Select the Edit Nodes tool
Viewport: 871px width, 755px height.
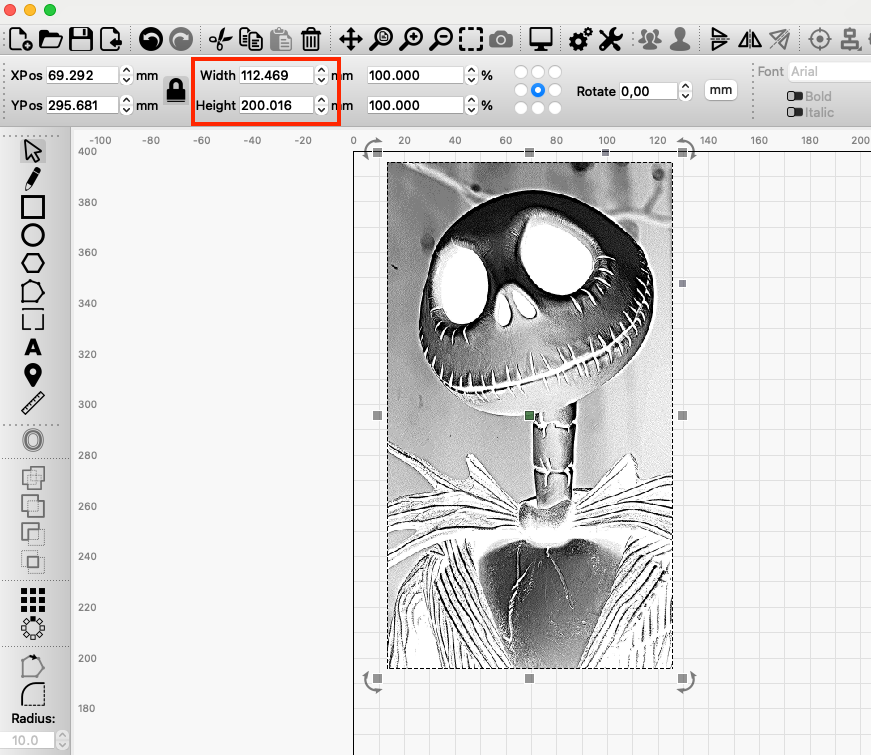coord(33,291)
